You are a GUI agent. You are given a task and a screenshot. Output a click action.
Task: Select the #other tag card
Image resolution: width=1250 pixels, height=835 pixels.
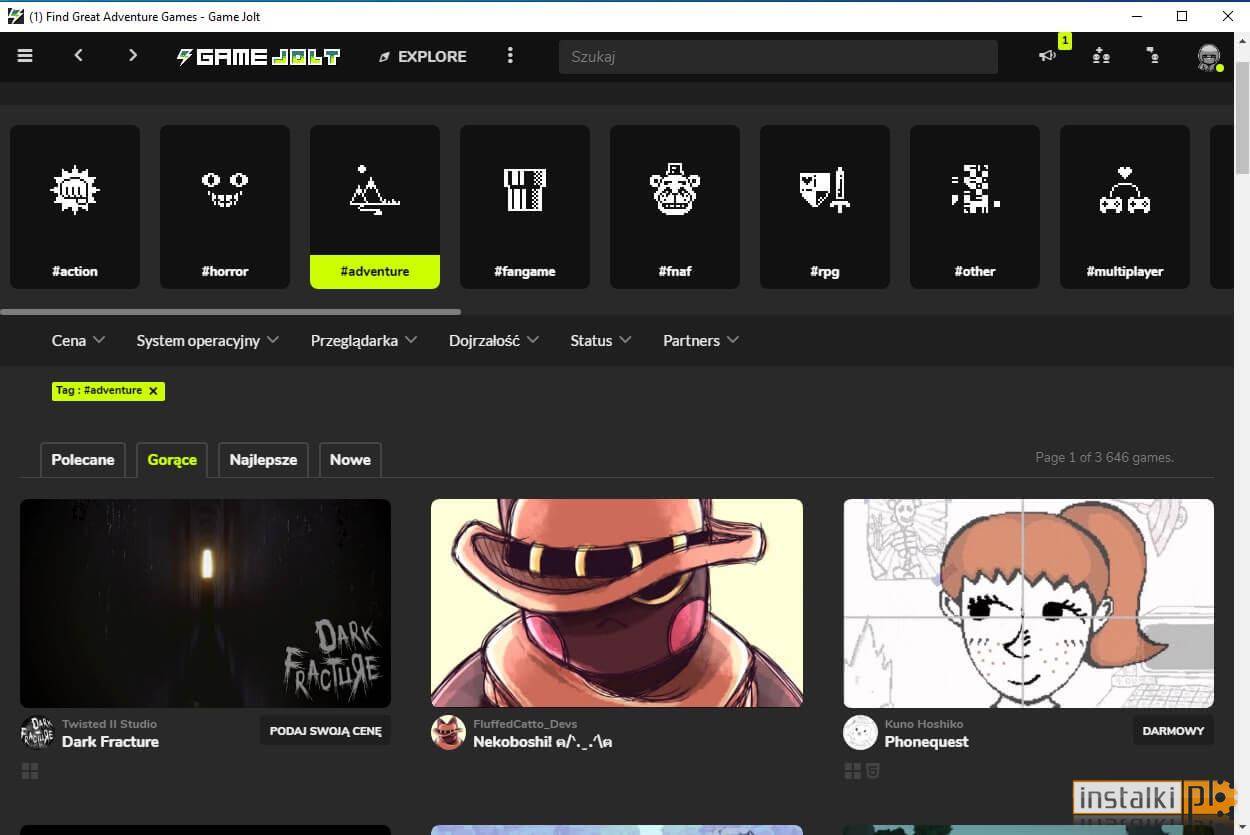(975, 207)
